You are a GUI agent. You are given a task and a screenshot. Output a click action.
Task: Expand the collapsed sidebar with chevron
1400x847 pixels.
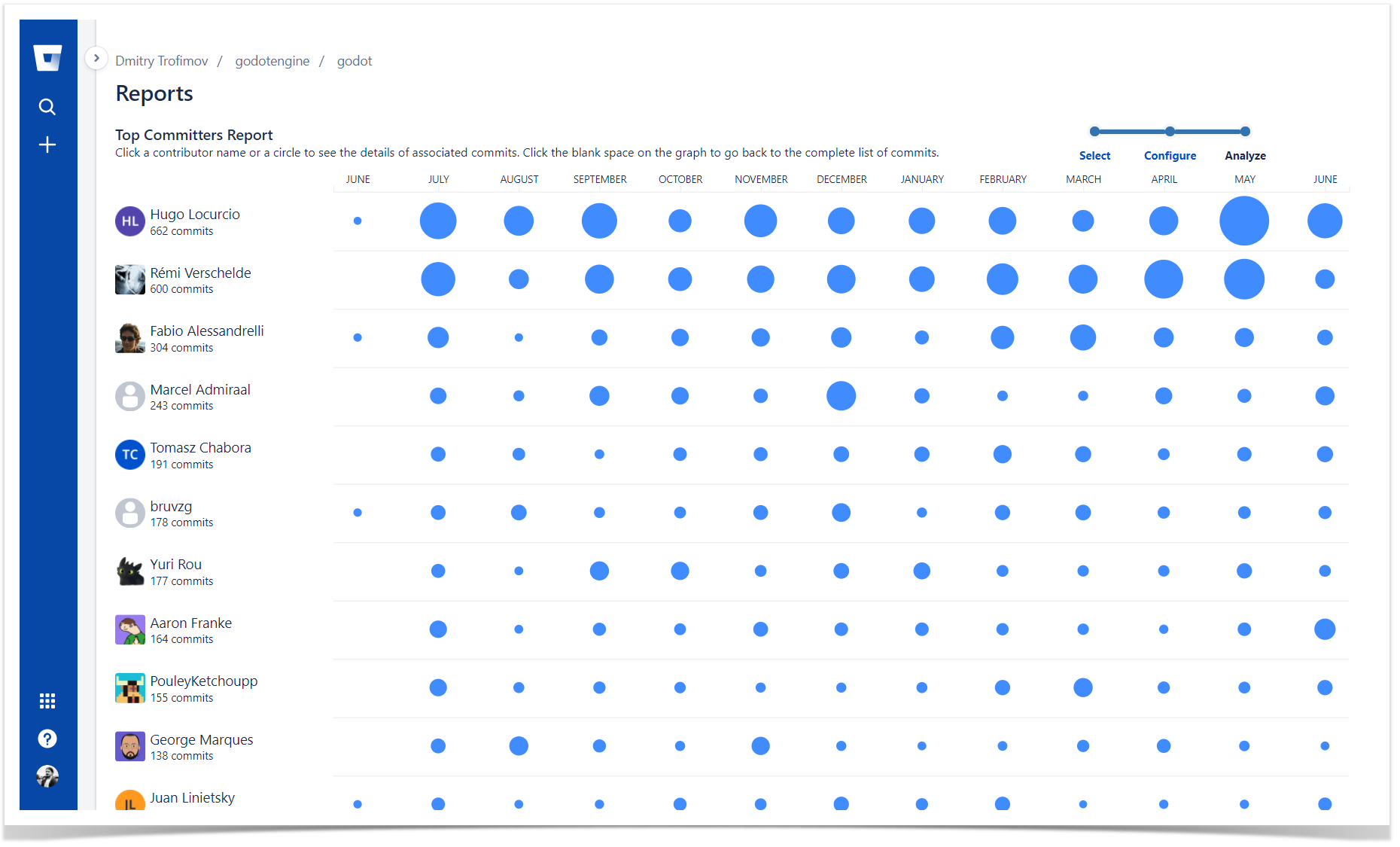[96, 58]
